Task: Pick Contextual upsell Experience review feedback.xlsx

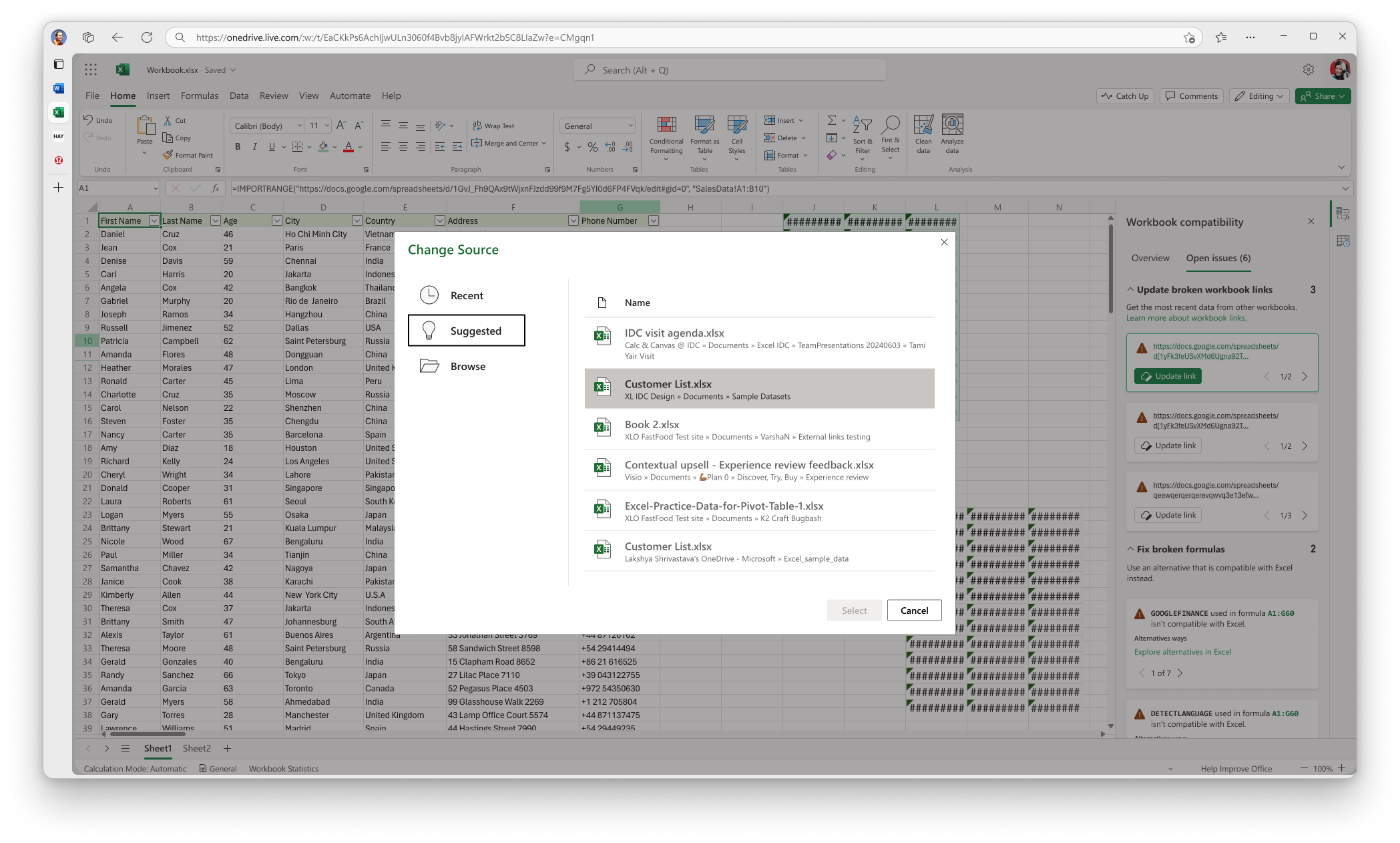Action: point(759,470)
